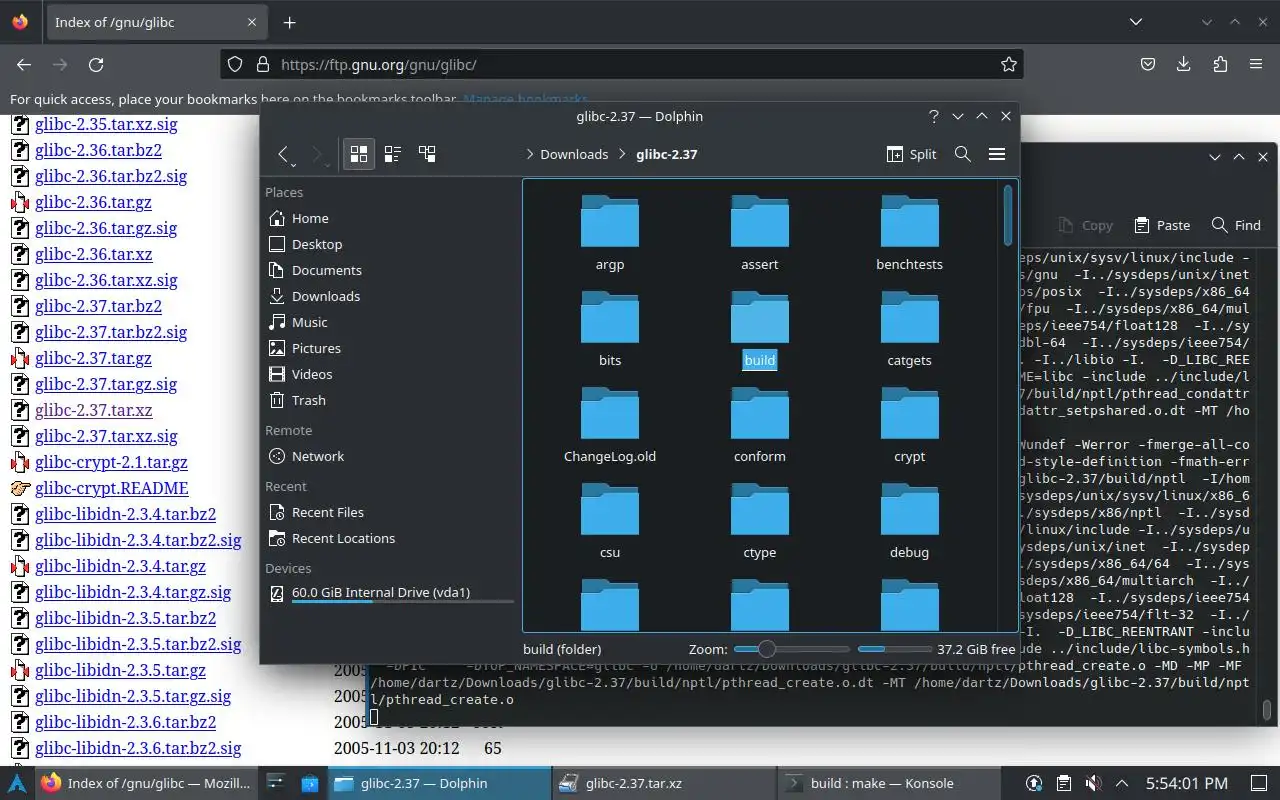Open Documents in Places panel
1280x800 pixels.
(390, 270)
